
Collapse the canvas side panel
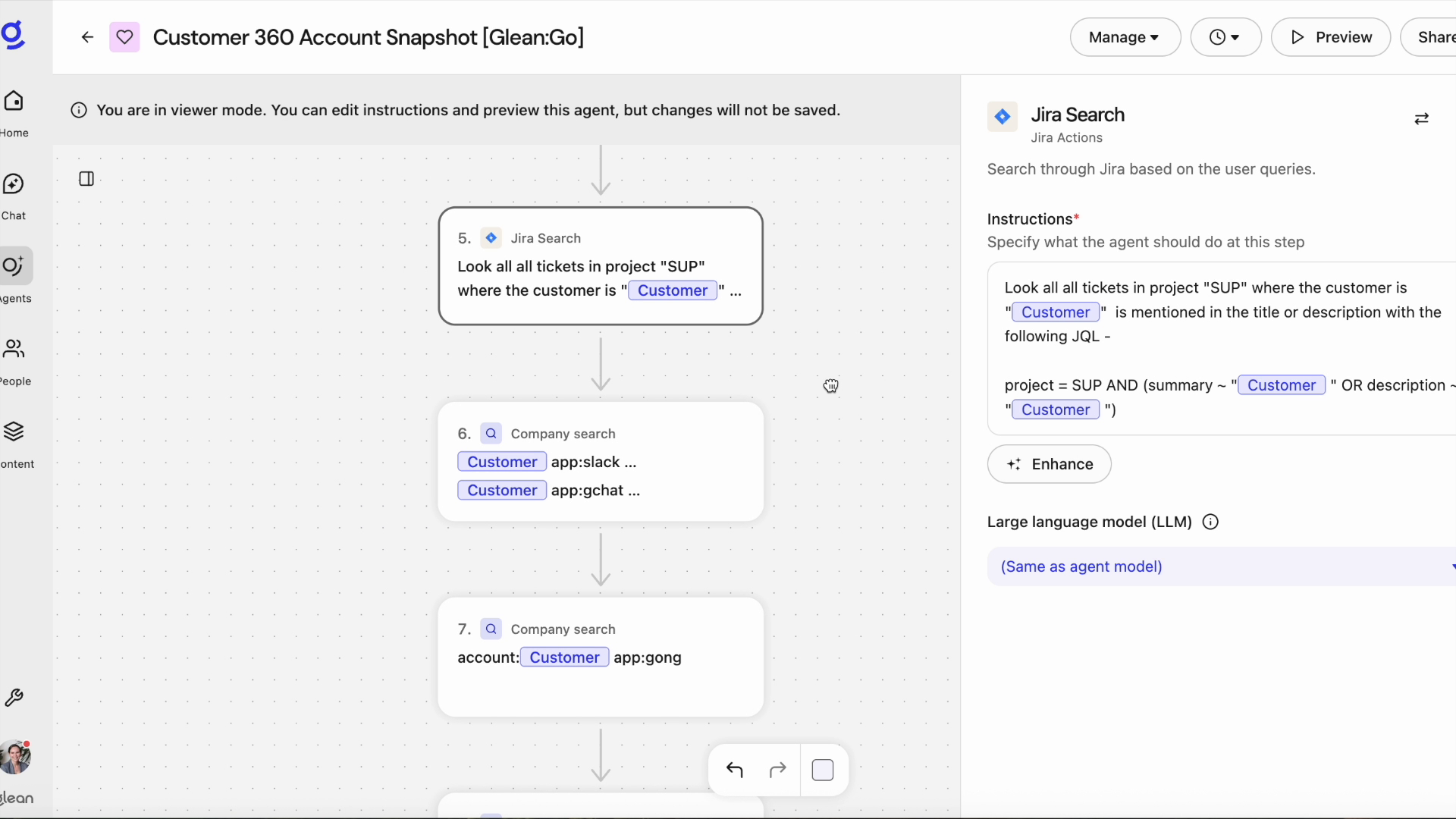pyautogui.click(x=86, y=179)
